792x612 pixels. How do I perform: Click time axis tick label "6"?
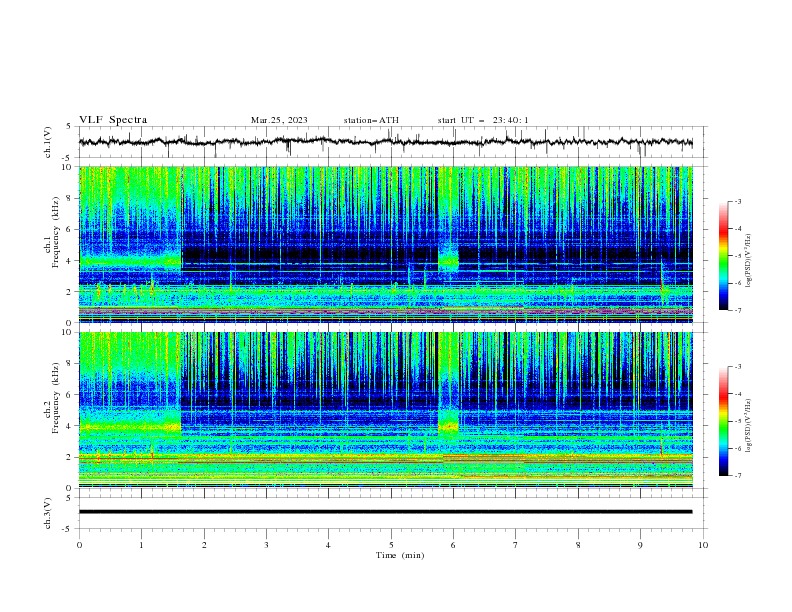click(453, 545)
